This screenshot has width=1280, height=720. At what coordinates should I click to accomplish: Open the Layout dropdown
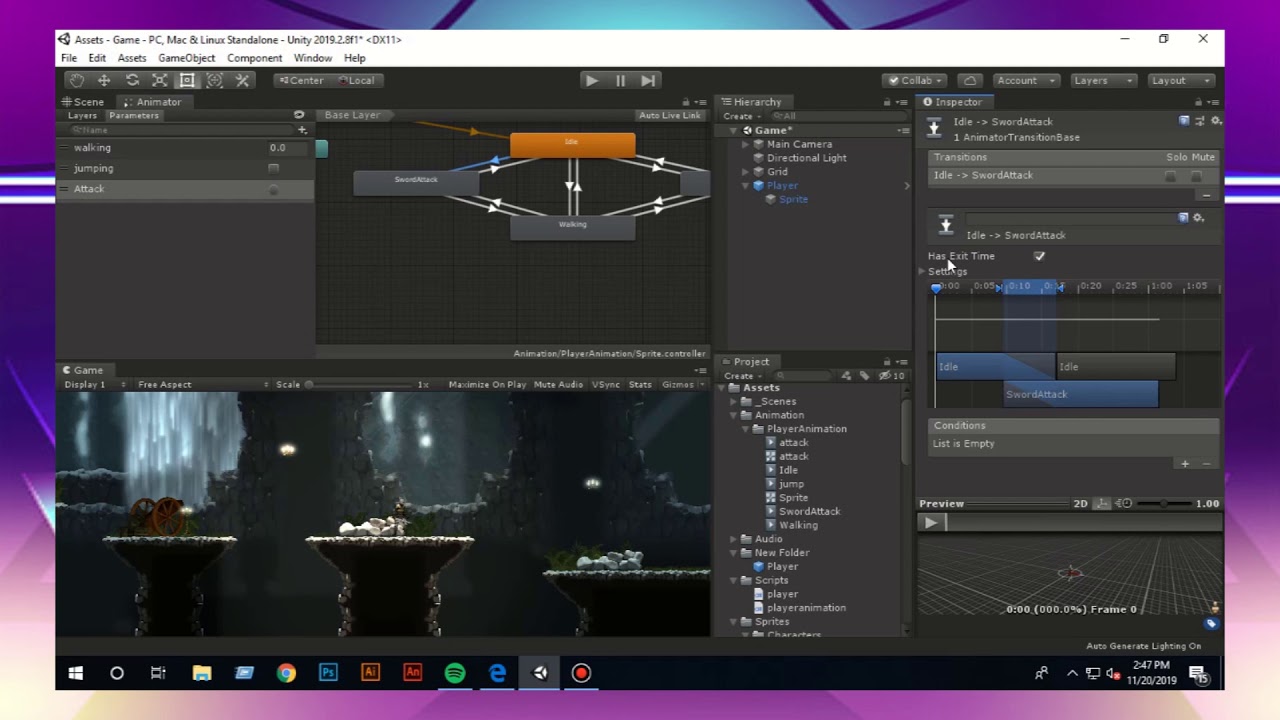pos(1180,80)
